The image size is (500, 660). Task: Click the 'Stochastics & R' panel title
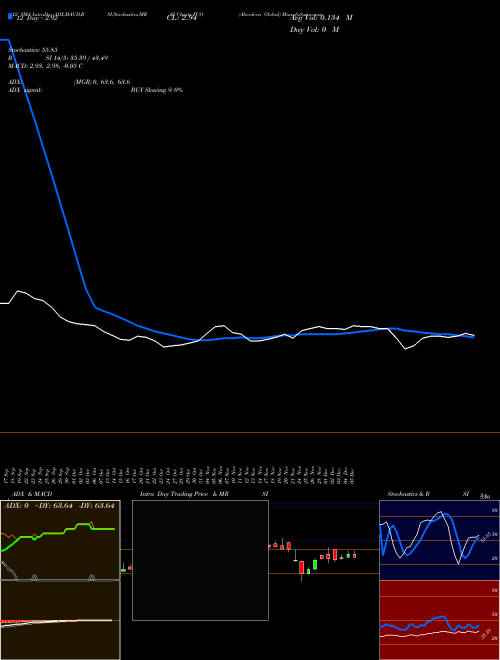pyautogui.click(x=408, y=494)
